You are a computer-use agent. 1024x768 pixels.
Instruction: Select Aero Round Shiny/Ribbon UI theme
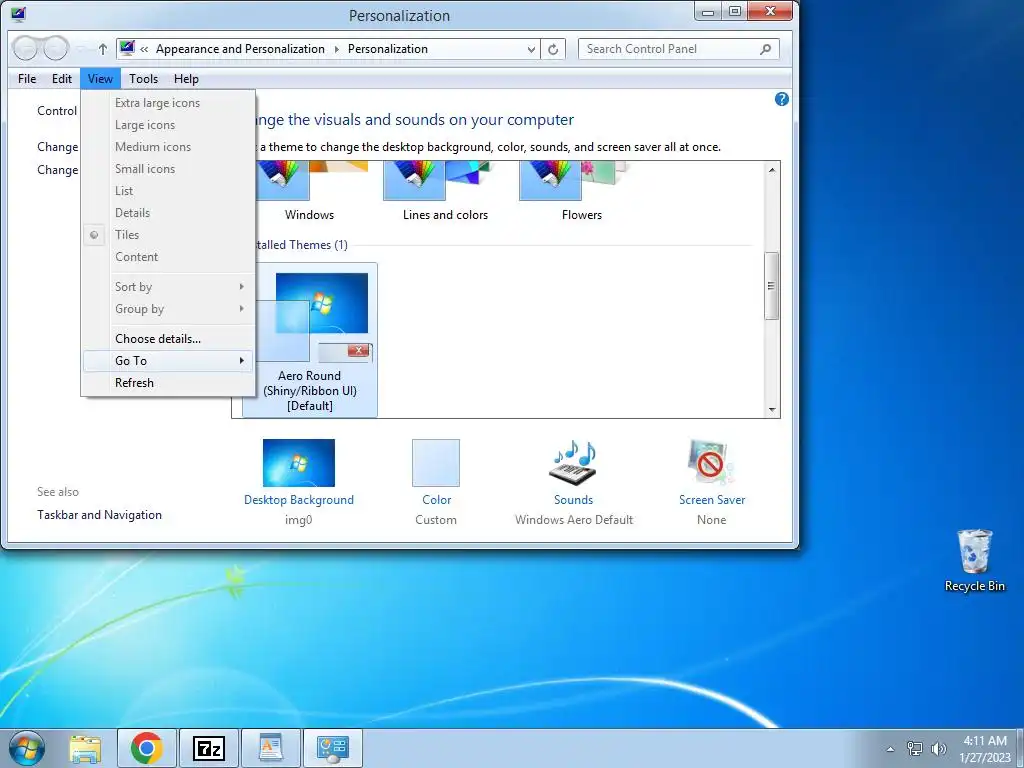click(310, 340)
